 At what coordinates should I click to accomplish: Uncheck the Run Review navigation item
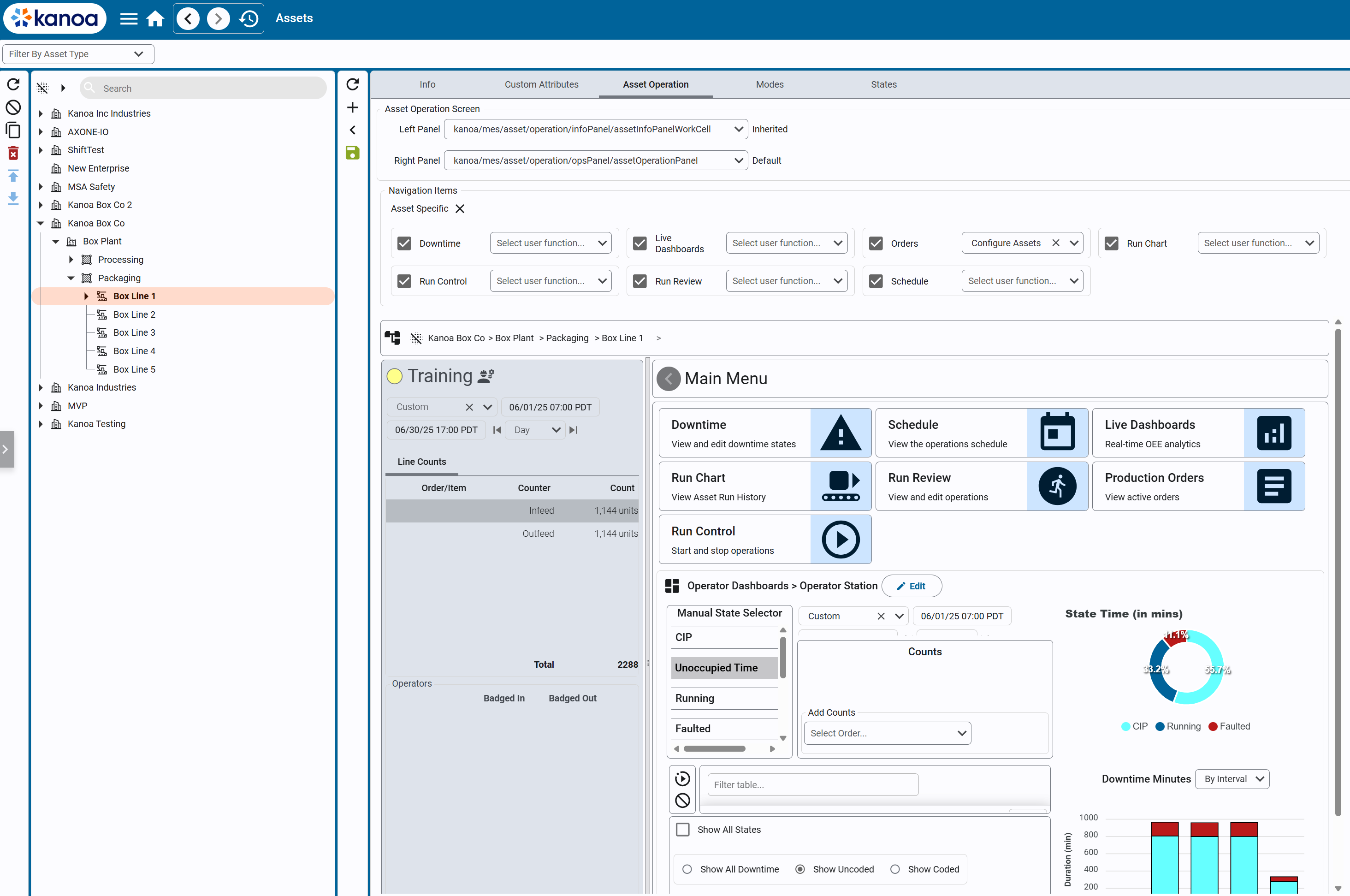point(640,281)
